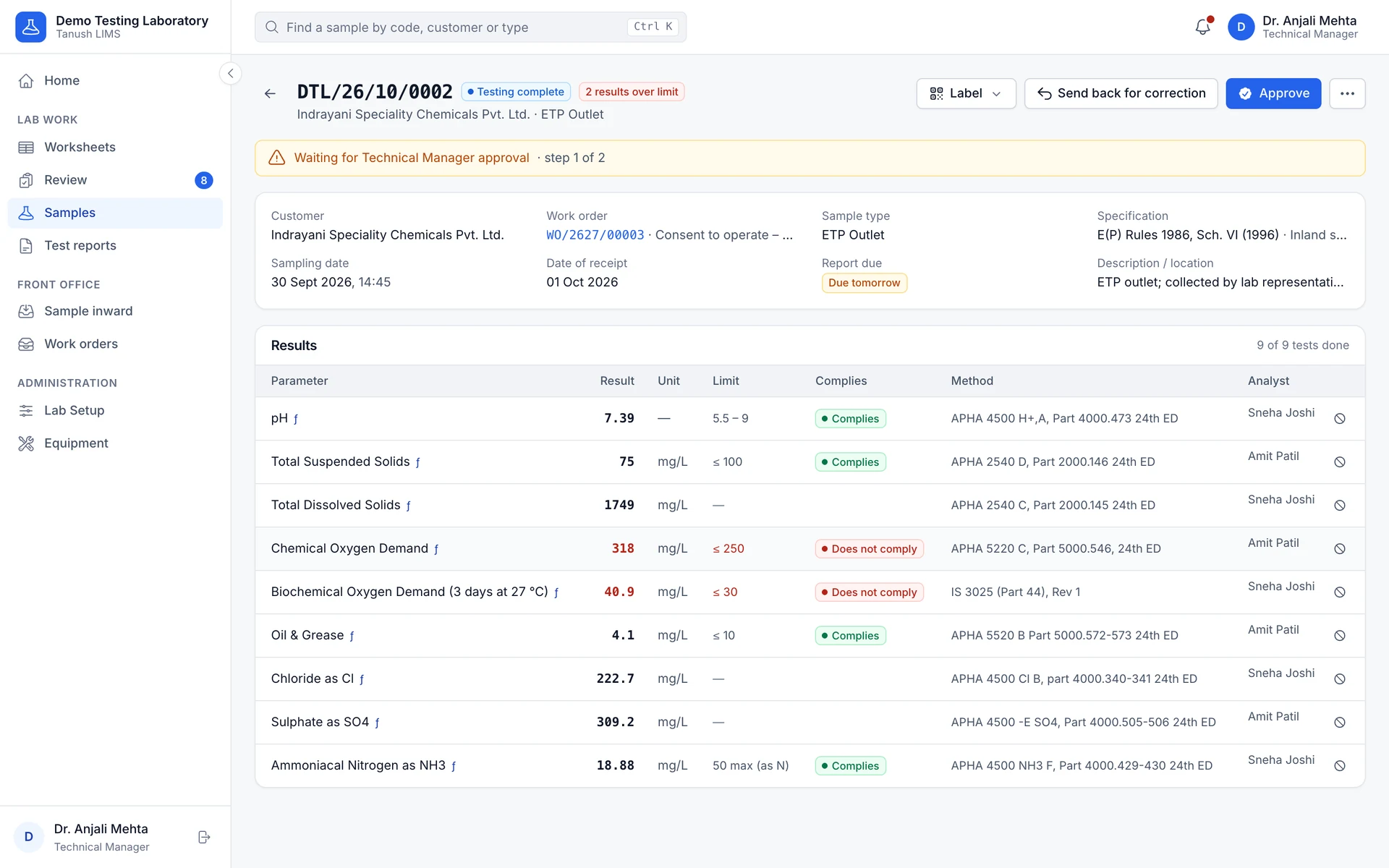Go to Sample inward
This screenshot has width=1389, height=868.
point(115,311)
